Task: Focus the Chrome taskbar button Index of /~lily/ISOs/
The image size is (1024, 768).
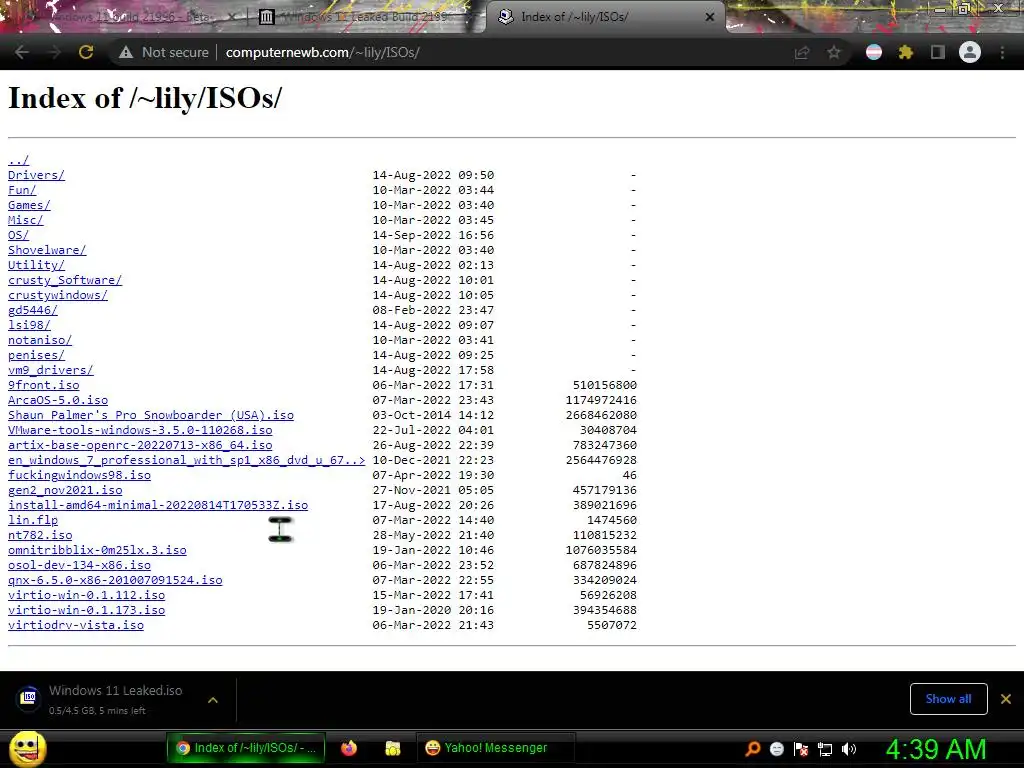Action: 246,748
